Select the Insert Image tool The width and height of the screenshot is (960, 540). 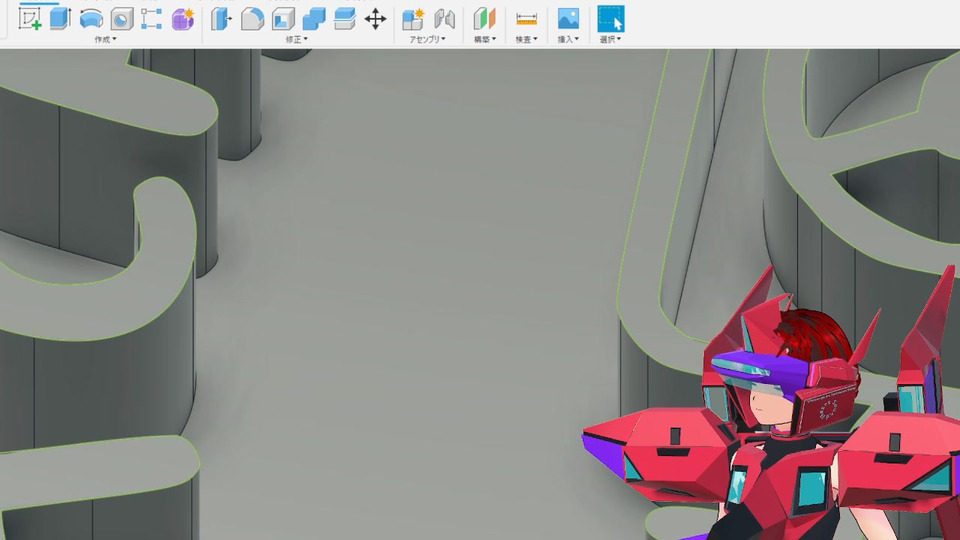click(x=568, y=19)
